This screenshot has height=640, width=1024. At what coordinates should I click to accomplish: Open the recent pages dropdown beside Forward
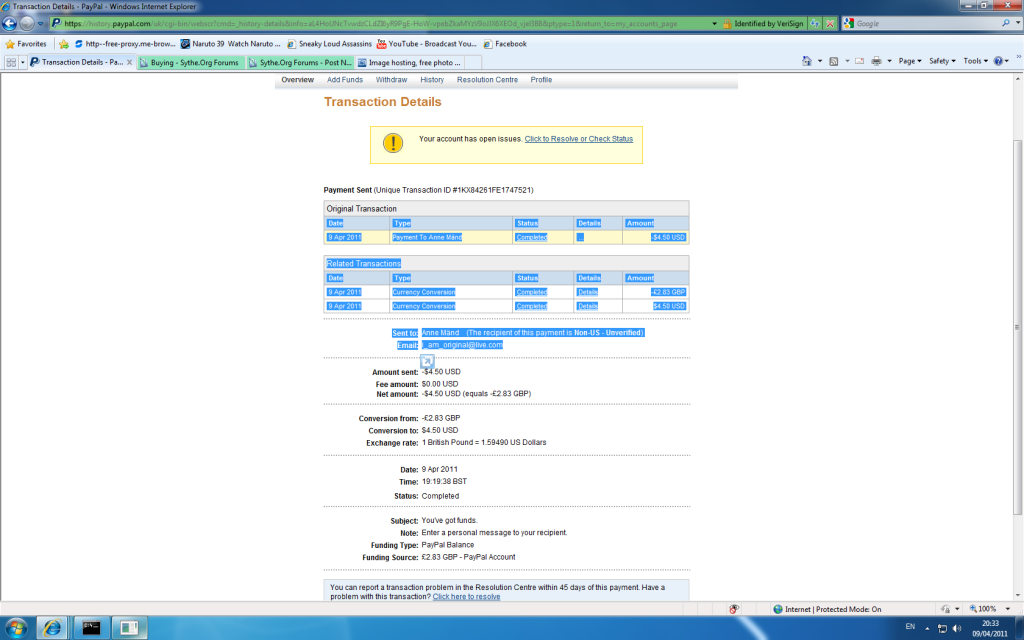tap(40, 24)
